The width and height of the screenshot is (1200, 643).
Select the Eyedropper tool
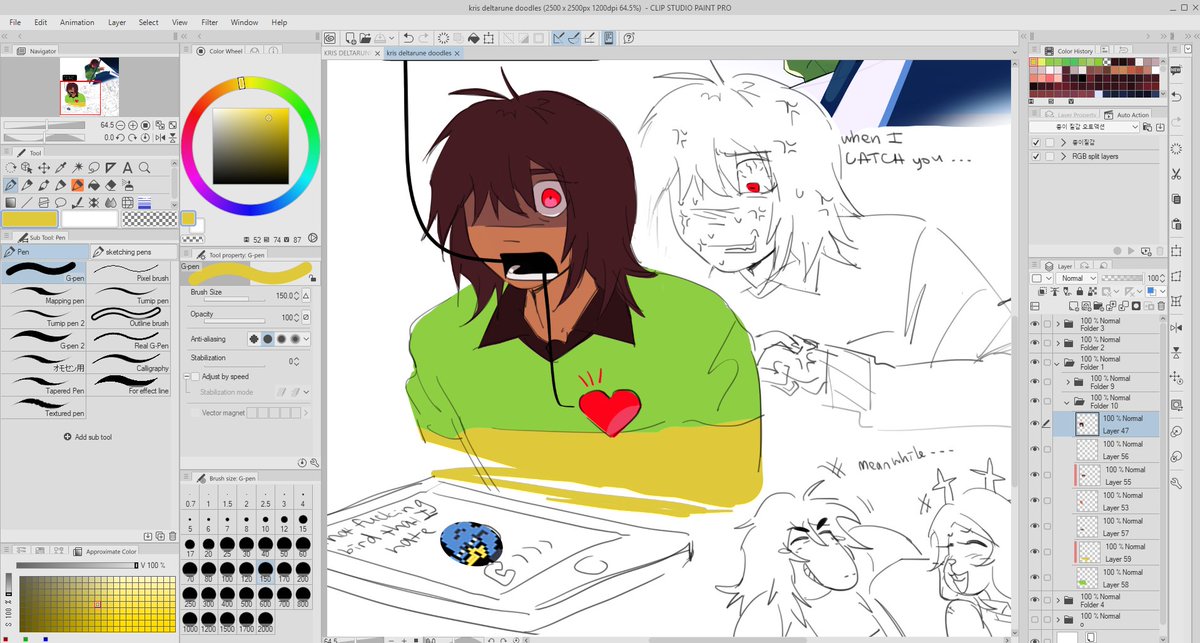[61, 168]
